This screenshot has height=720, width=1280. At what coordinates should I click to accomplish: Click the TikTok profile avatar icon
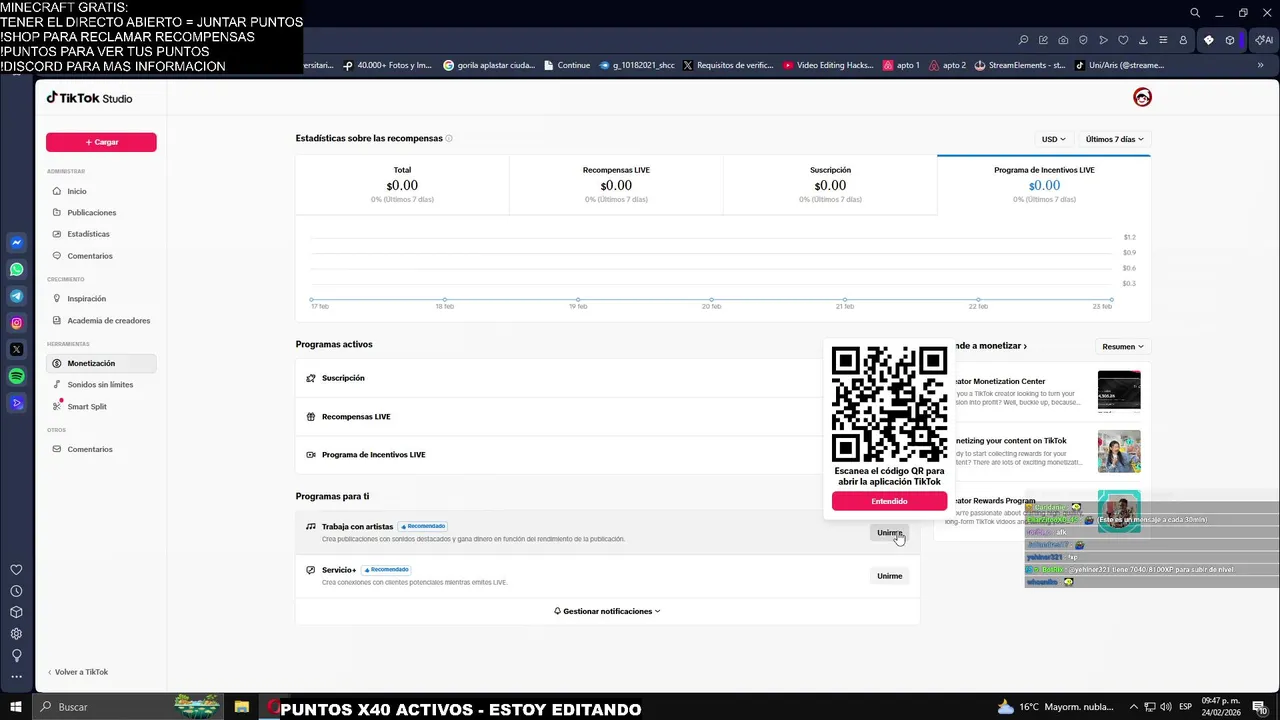click(x=1142, y=97)
